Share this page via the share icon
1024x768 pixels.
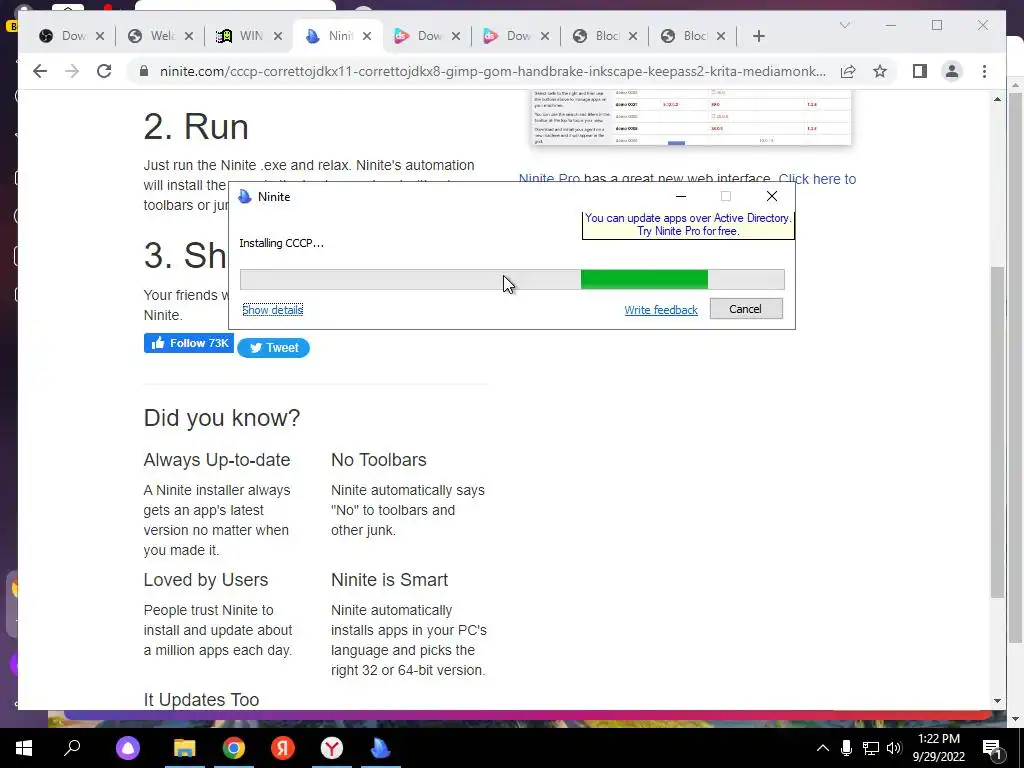click(848, 71)
